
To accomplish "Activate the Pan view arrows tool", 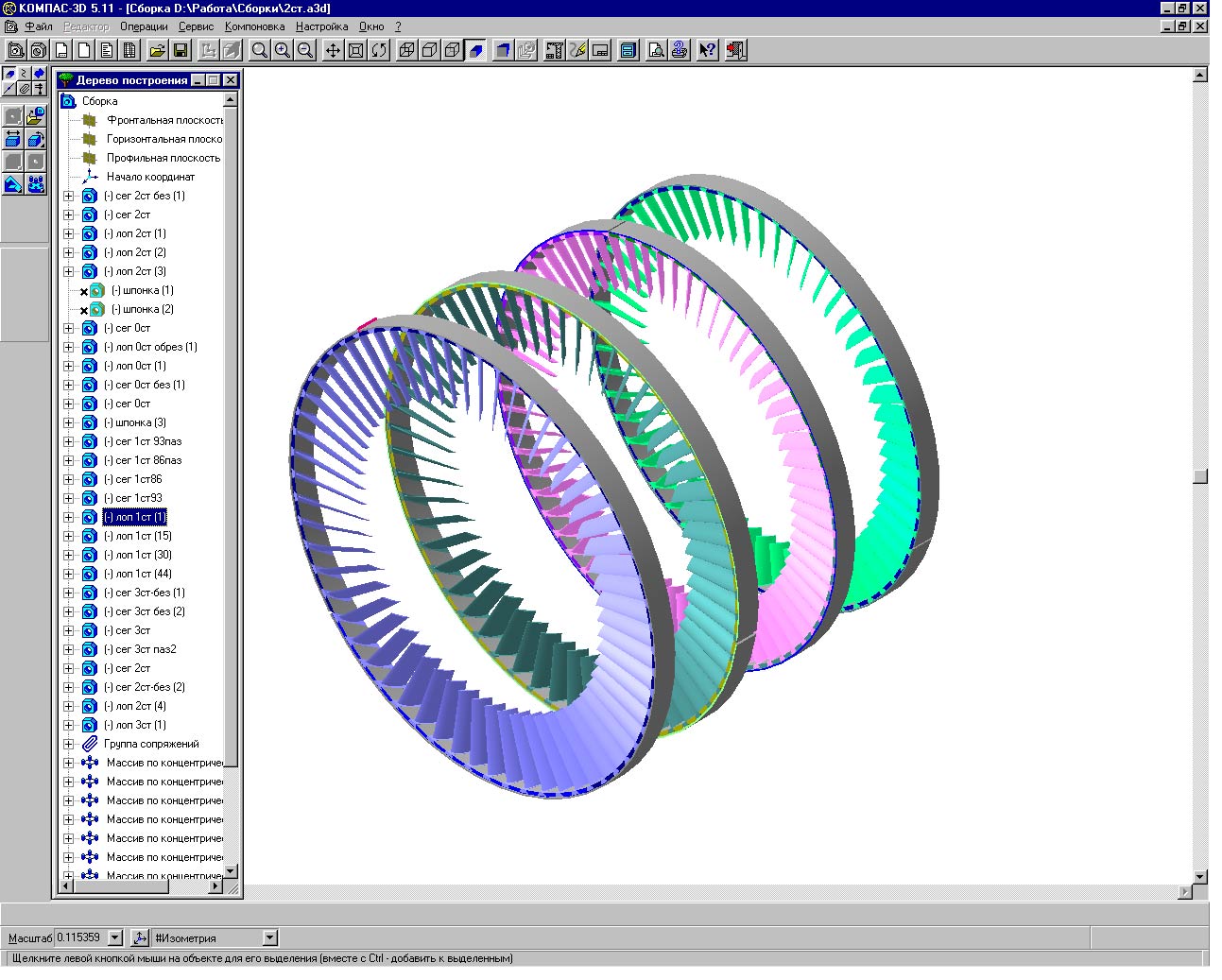I will pos(333,50).
